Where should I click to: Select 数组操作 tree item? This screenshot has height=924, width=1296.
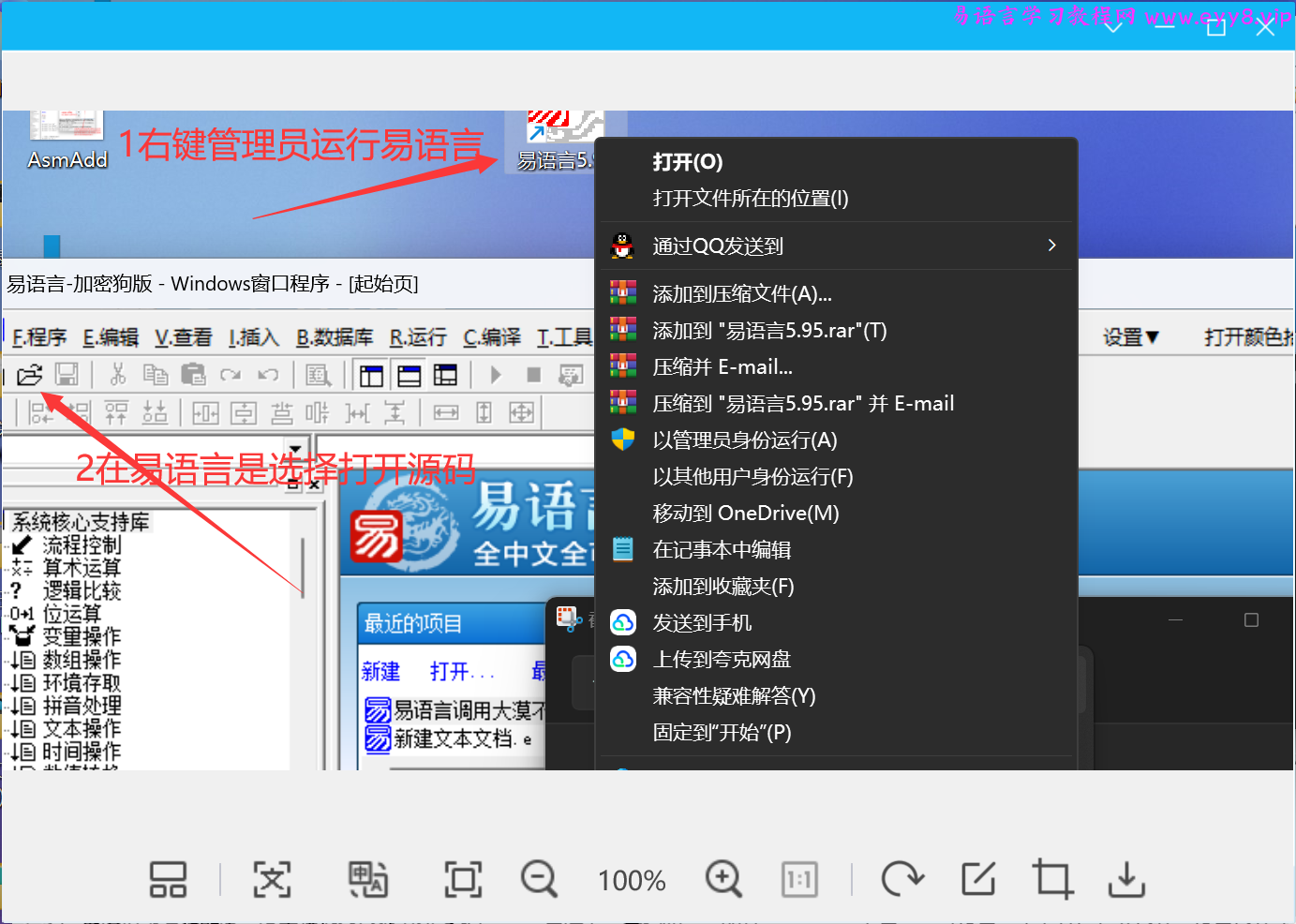[x=82, y=660]
